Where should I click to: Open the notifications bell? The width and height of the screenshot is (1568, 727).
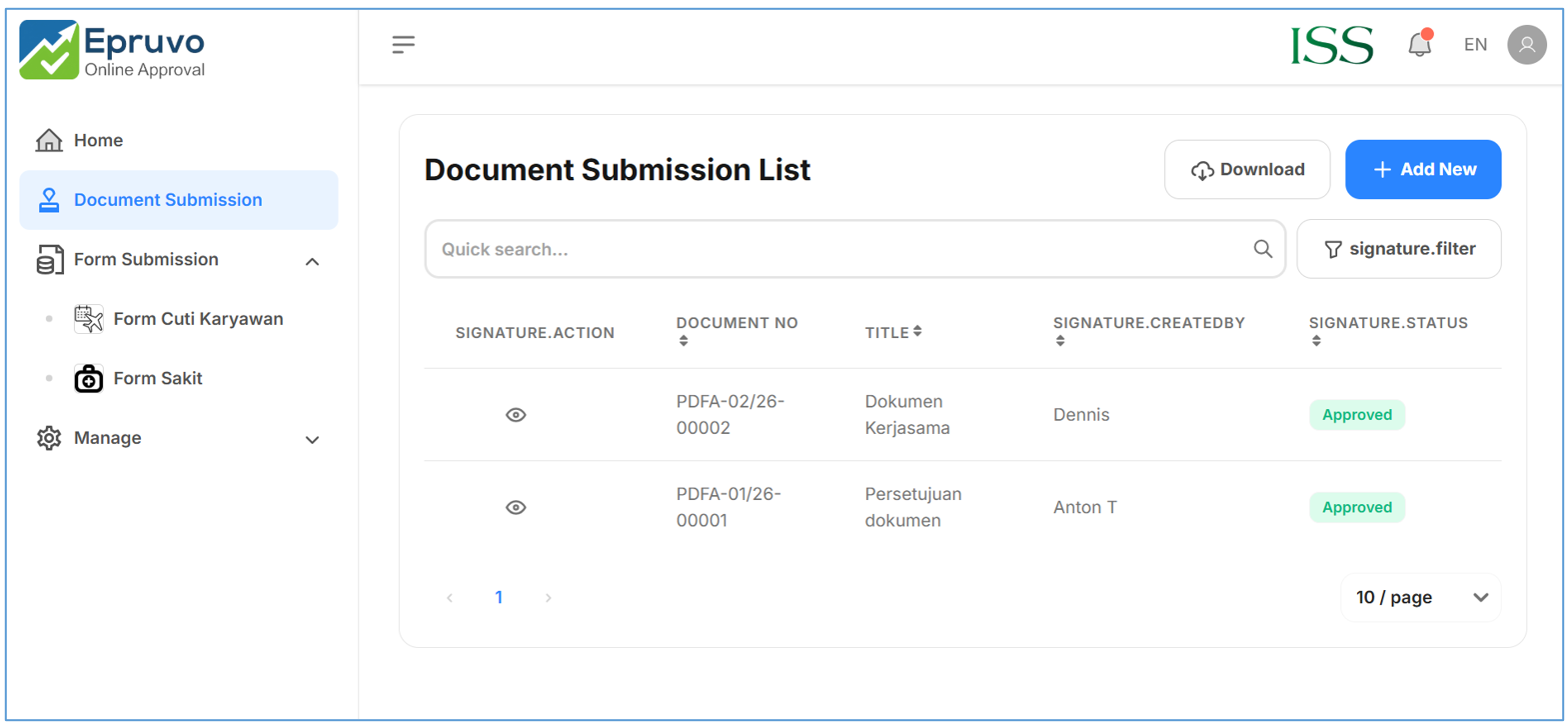pyautogui.click(x=1419, y=45)
